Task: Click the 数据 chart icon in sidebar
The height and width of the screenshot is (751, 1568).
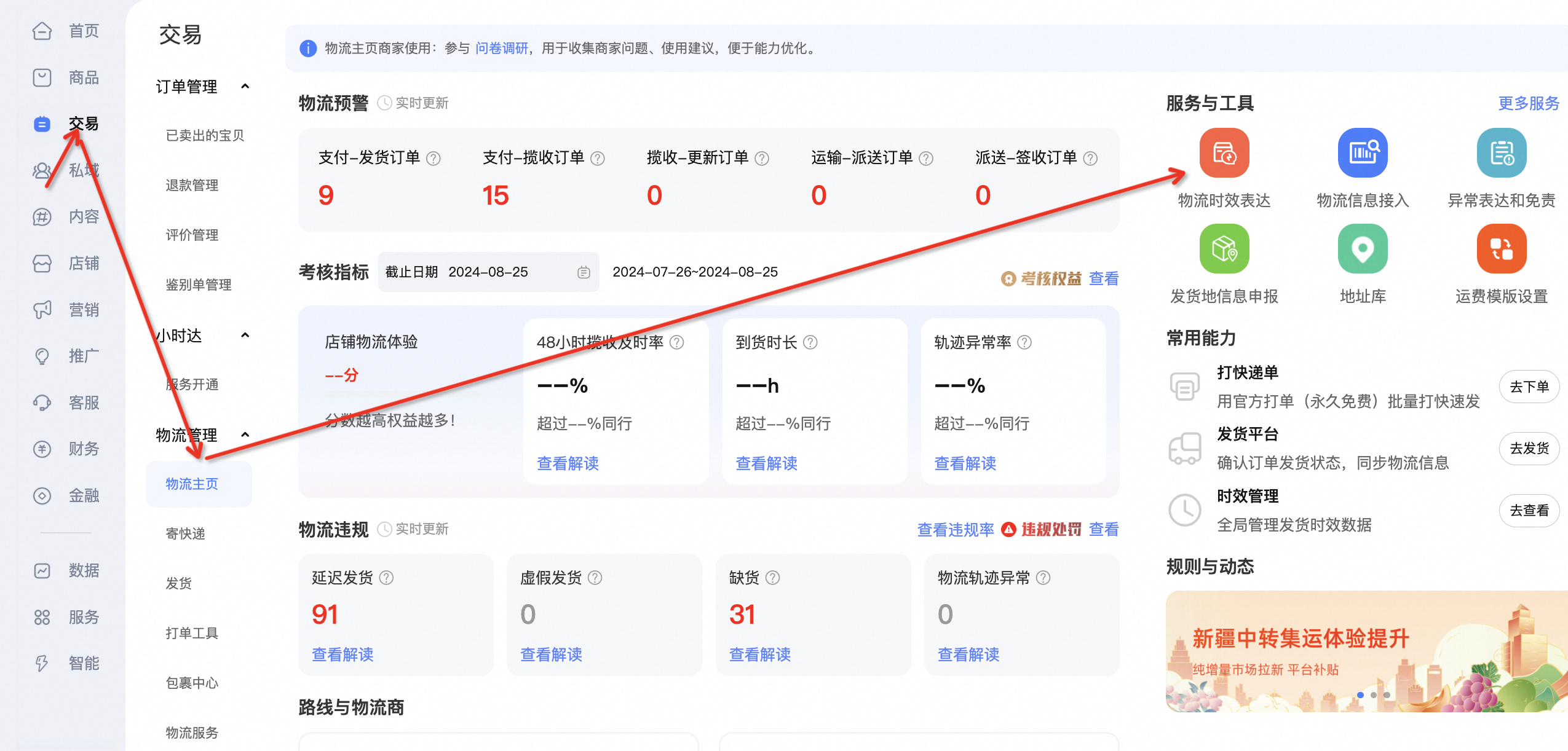Action: (42, 570)
